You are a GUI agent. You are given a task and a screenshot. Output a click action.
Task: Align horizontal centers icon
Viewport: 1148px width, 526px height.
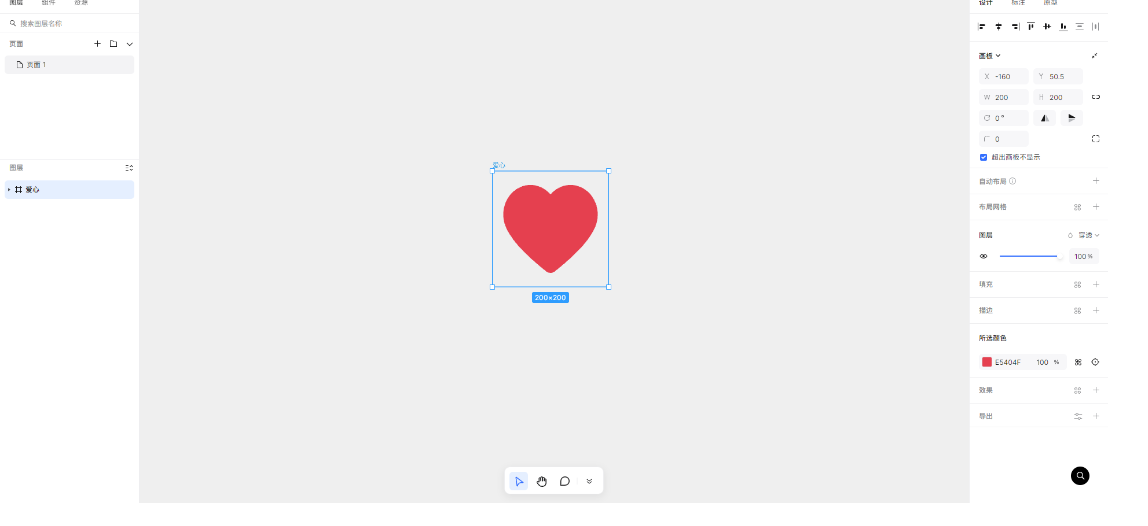pos(998,26)
